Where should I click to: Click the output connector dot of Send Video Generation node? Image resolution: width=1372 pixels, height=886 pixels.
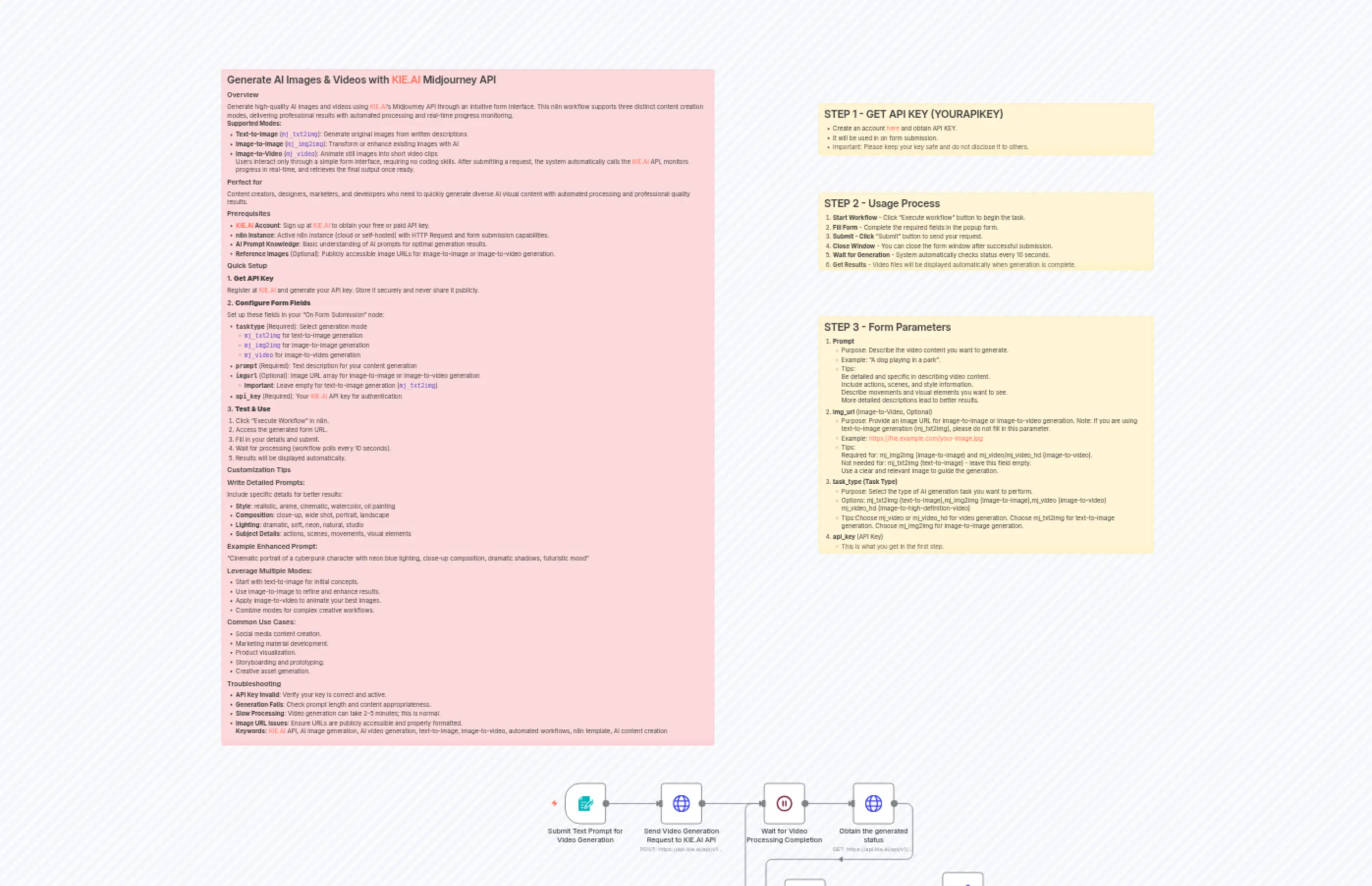tap(701, 804)
